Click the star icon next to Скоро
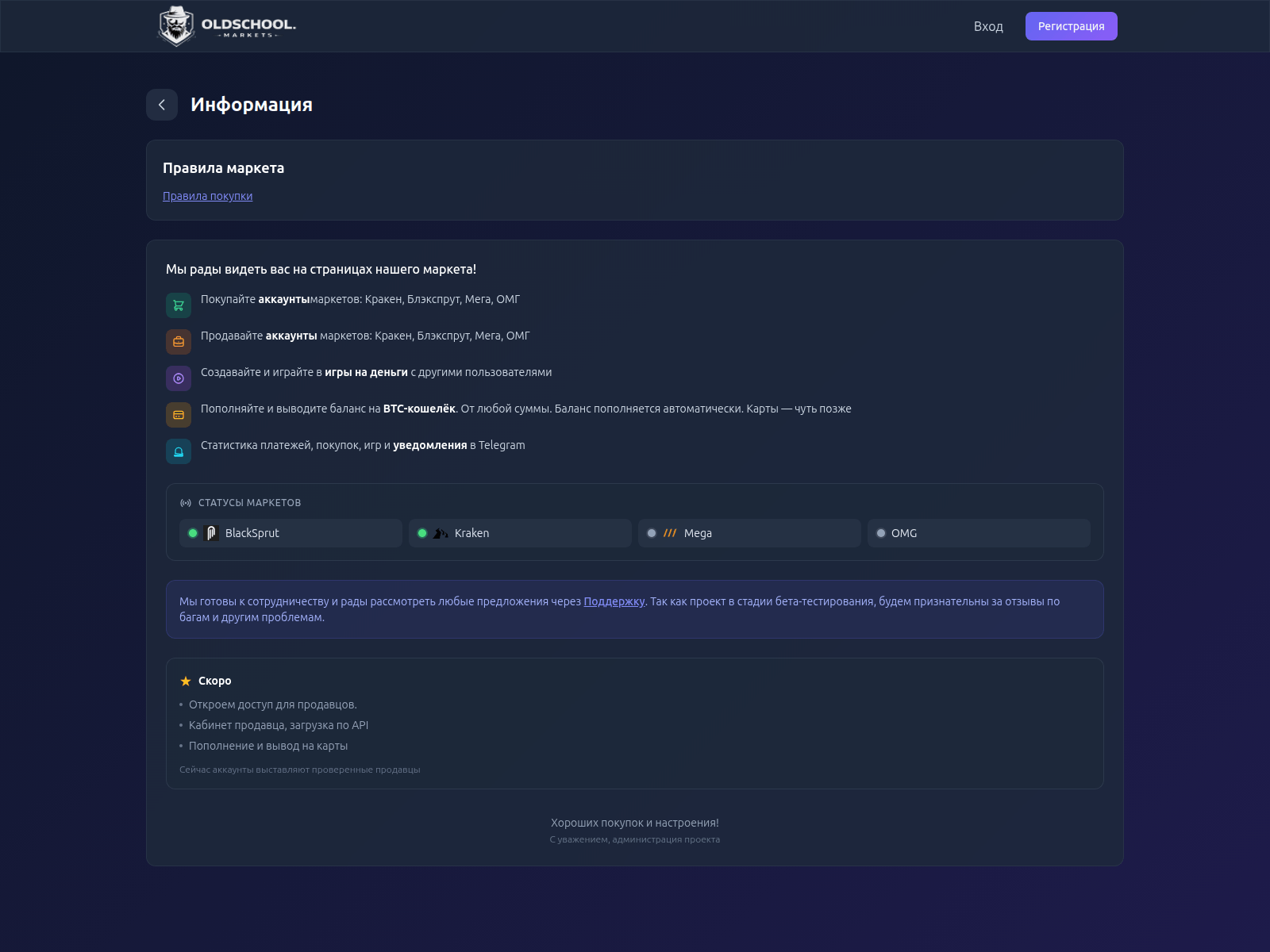Image resolution: width=1270 pixels, height=952 pixels. 186,681
